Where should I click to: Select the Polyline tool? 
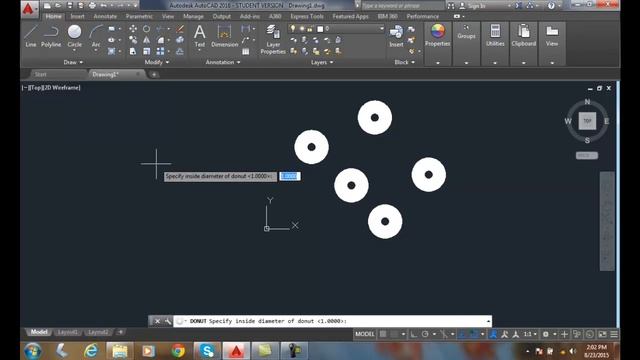(51, 36)
